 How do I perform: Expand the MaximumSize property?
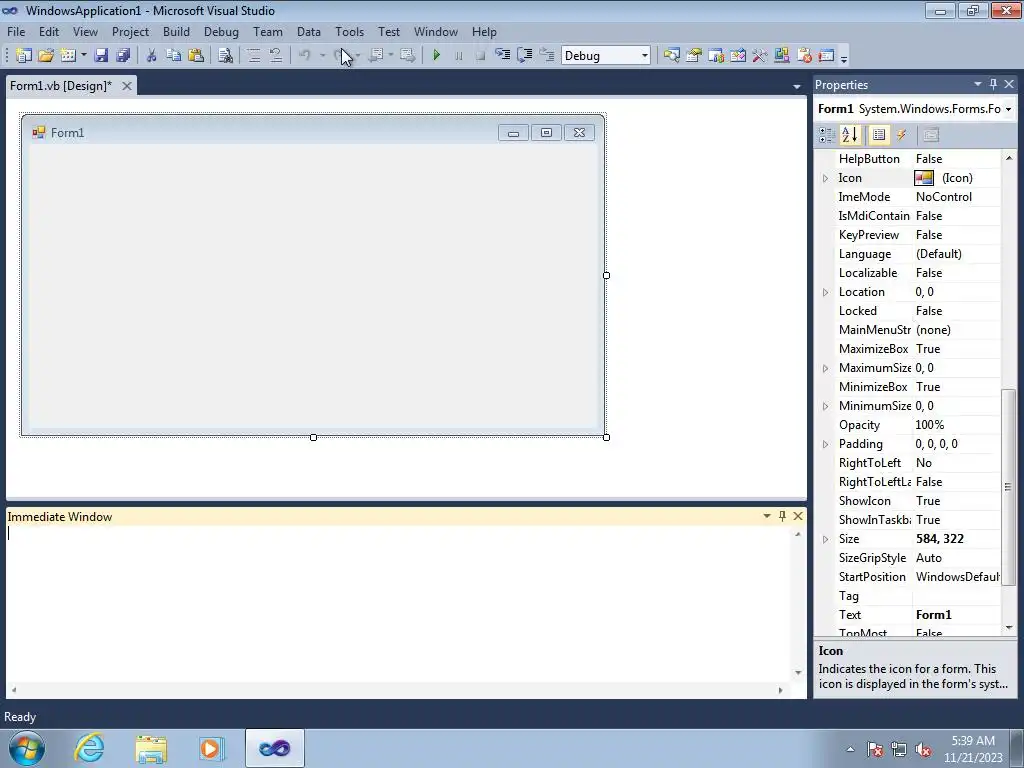point(825,368)
